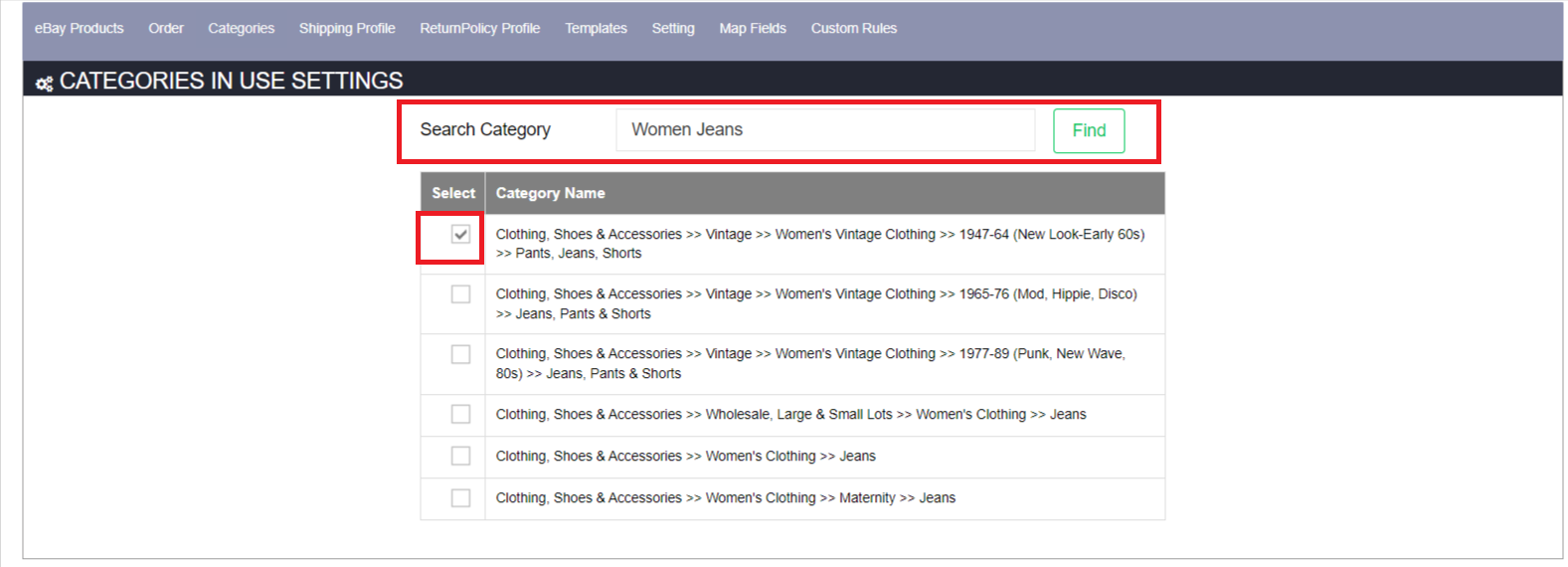Image resolution: width=1568 pixels, height=567 pixels.
Task: Click the Category Name column header
Action: click(x=551, y=193)
